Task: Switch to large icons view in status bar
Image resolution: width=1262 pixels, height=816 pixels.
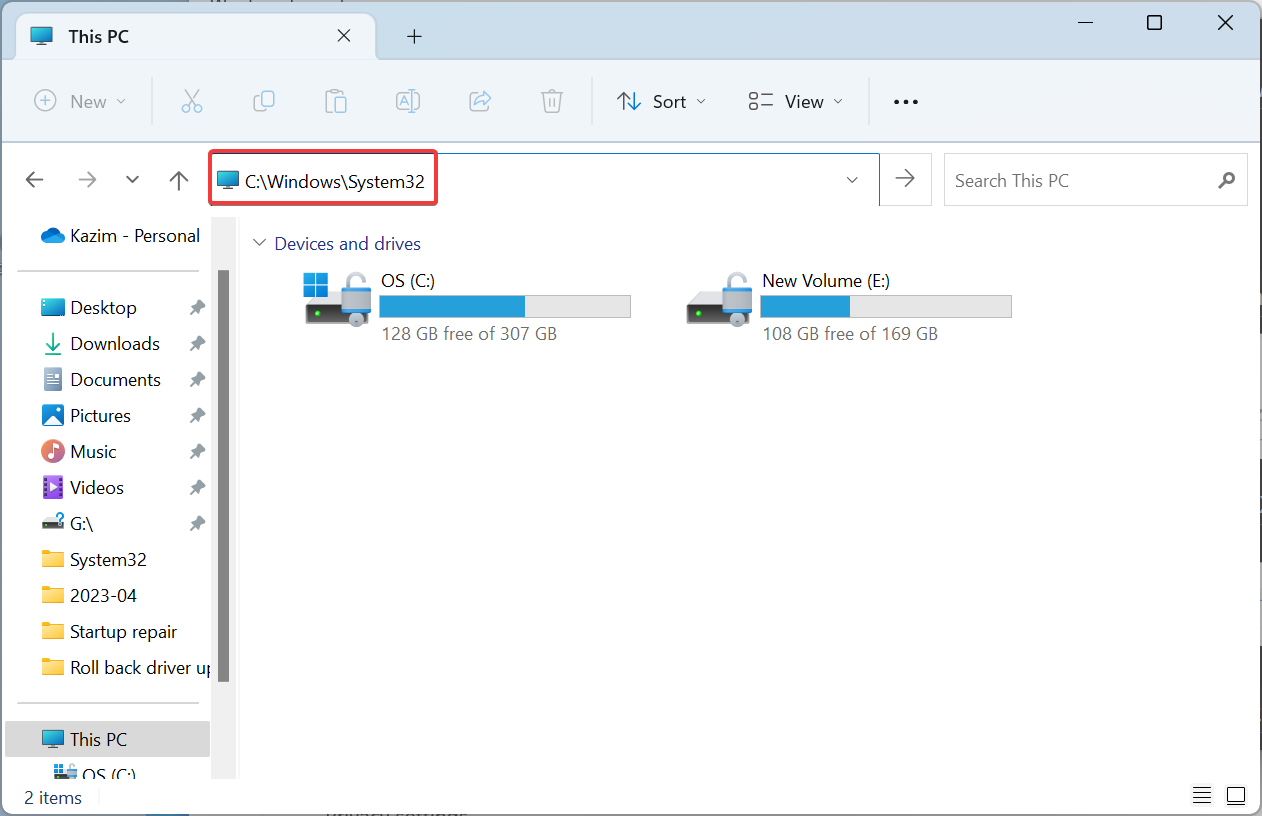Action: [1236, 796]
